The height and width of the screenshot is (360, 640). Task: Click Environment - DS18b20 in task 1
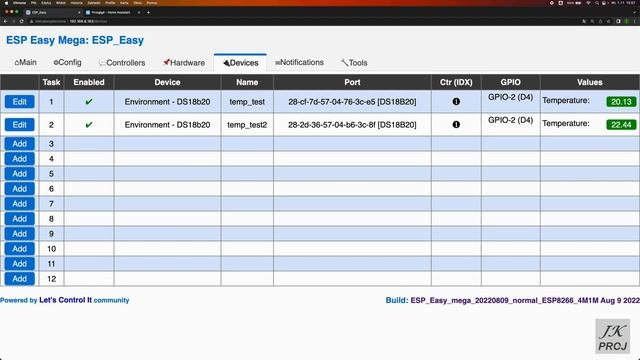[167, 102]
